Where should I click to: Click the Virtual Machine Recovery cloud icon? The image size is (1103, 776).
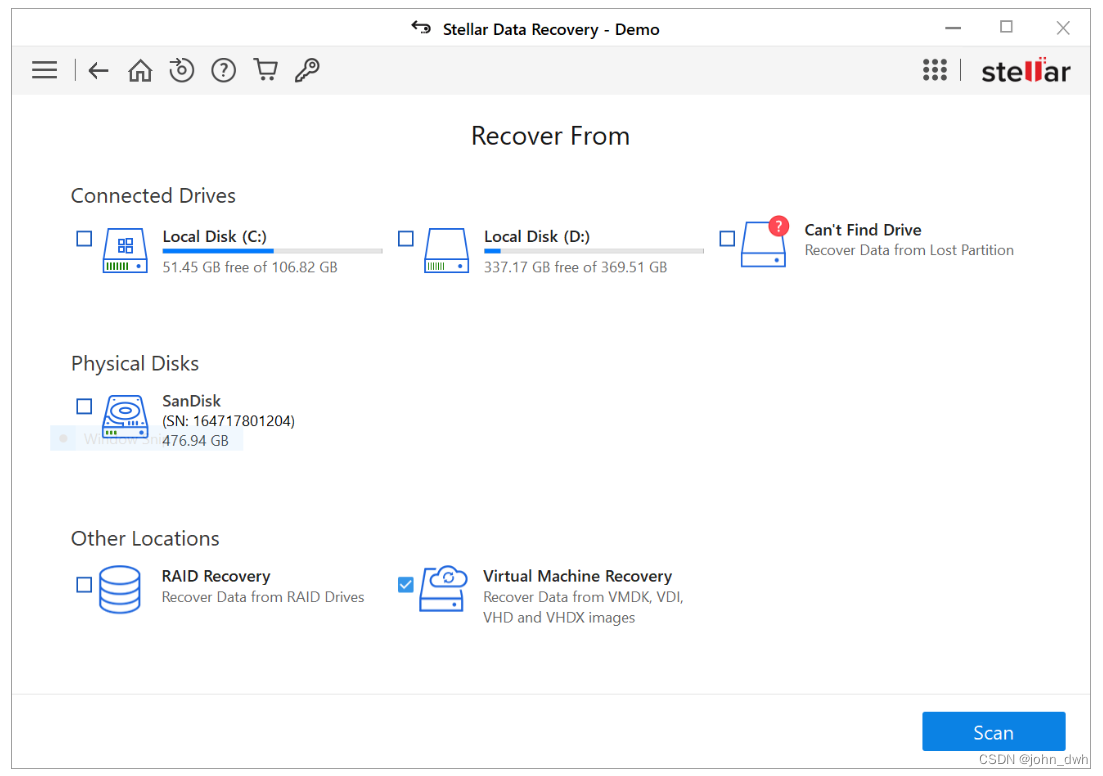(443, 588)
